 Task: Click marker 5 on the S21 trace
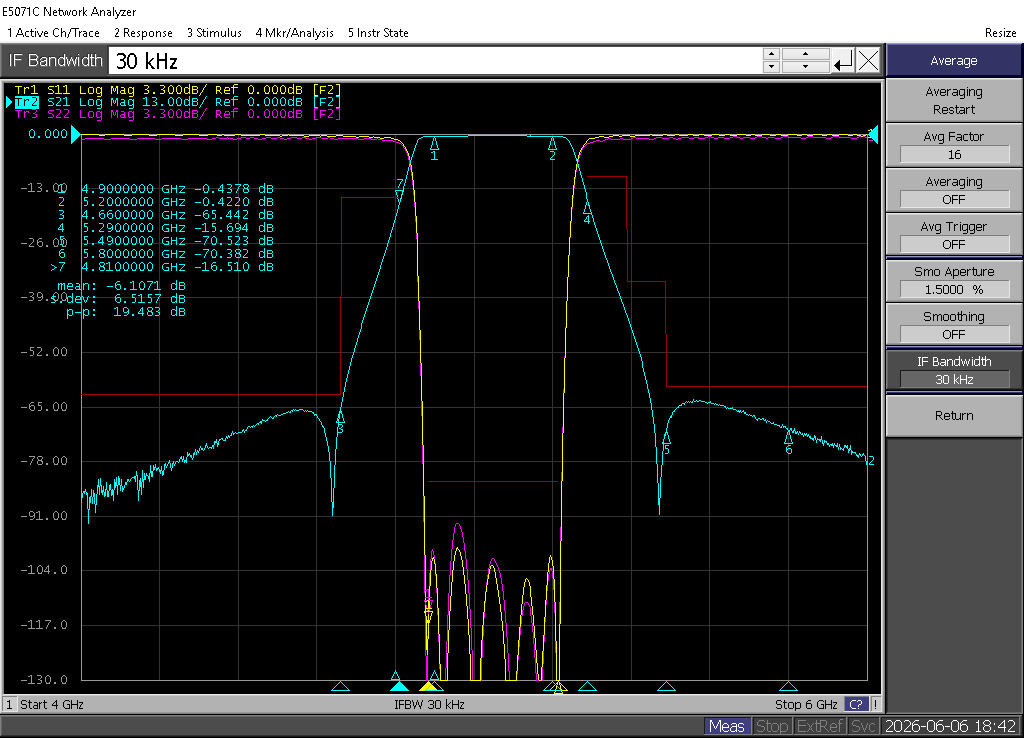(666, 440)
